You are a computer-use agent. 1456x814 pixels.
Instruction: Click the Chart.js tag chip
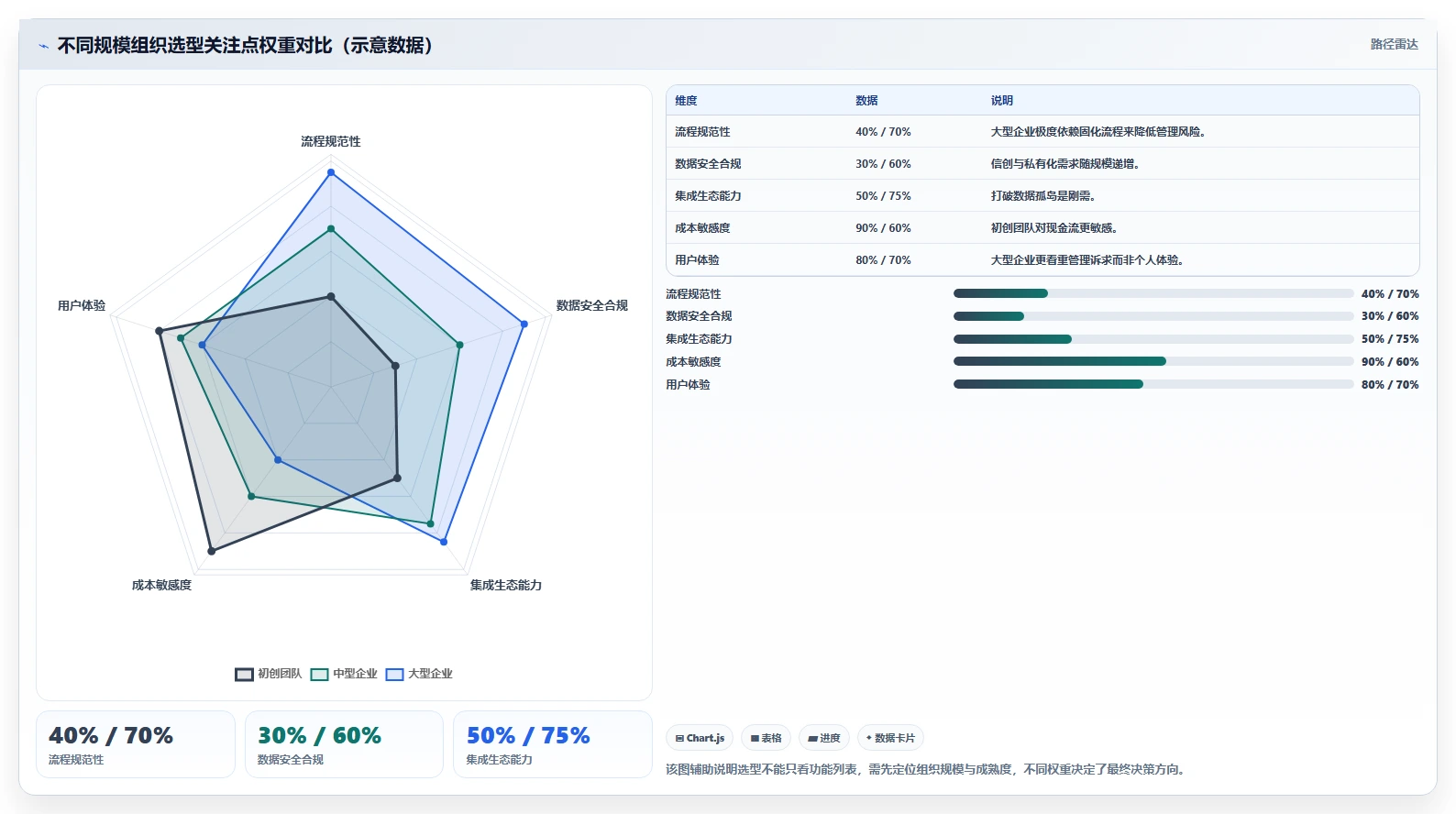coord(700,738)
